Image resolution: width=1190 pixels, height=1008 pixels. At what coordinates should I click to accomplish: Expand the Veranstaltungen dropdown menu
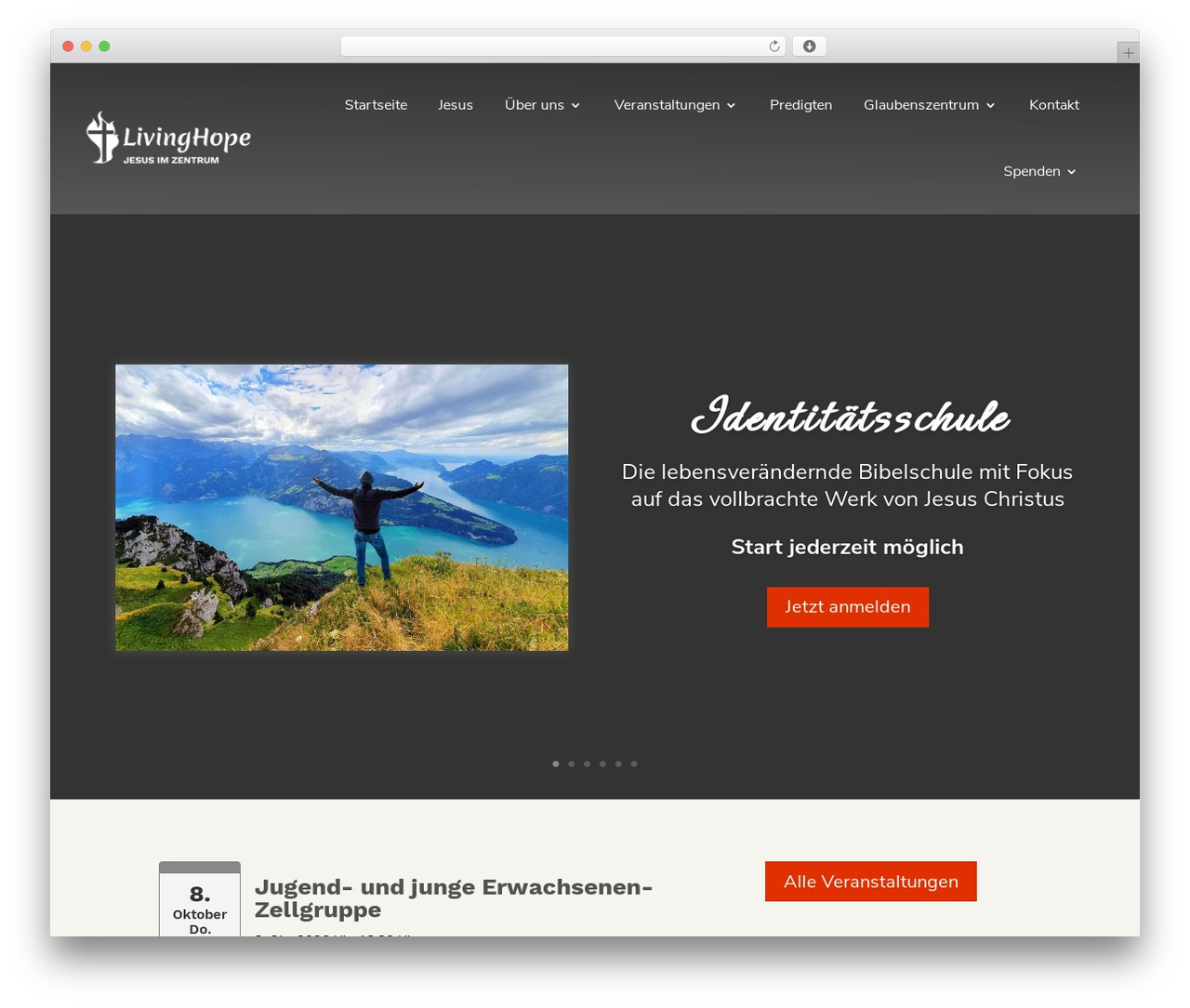tap(675, 105)
